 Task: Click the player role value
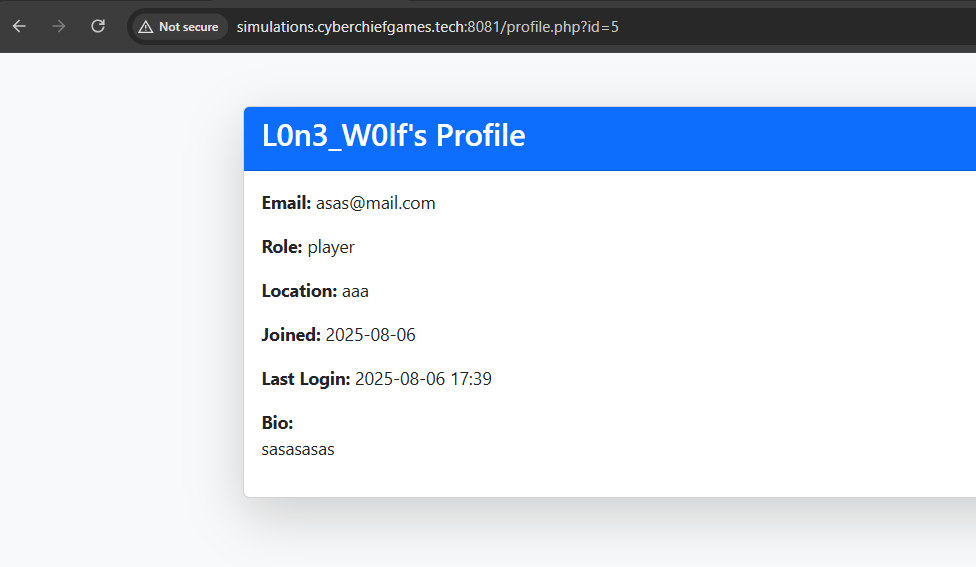click(331, 248)
